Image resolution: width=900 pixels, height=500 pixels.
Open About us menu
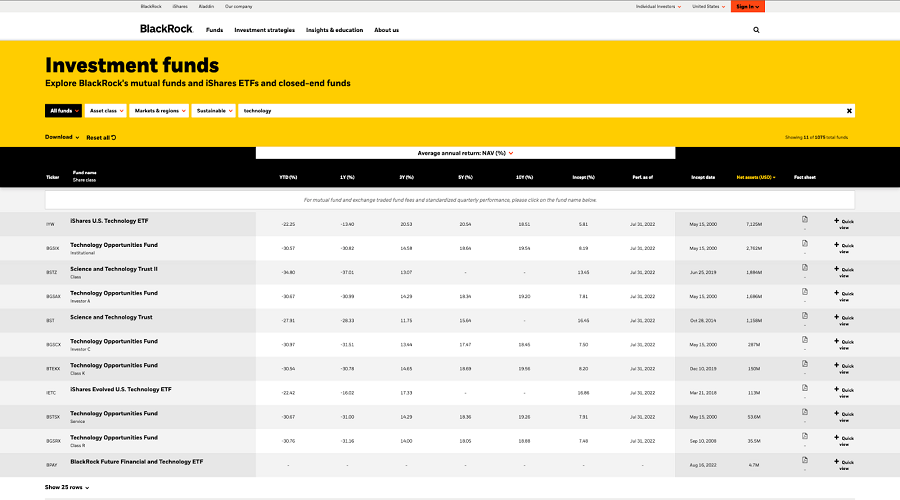pyautogui.click(x=386, y=30)
